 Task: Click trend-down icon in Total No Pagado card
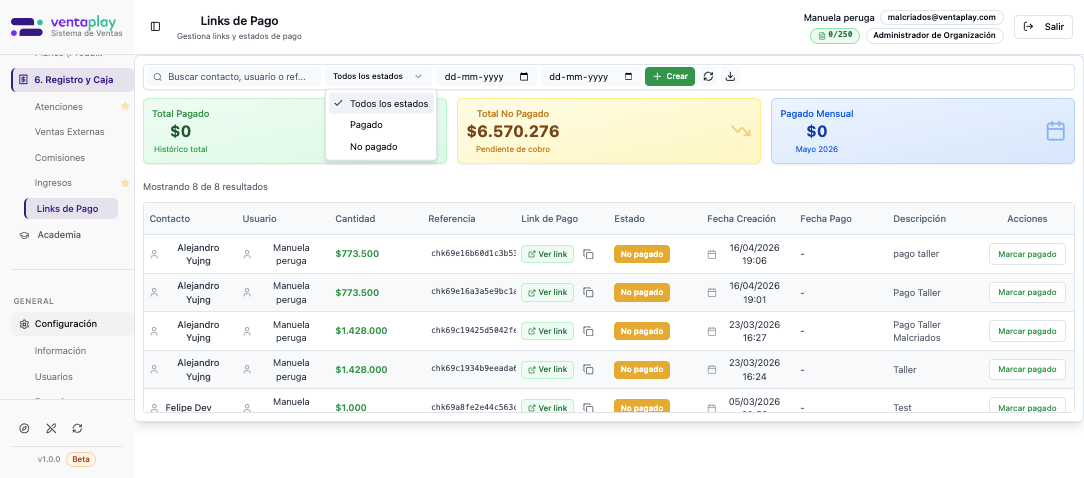click(740, 131)
